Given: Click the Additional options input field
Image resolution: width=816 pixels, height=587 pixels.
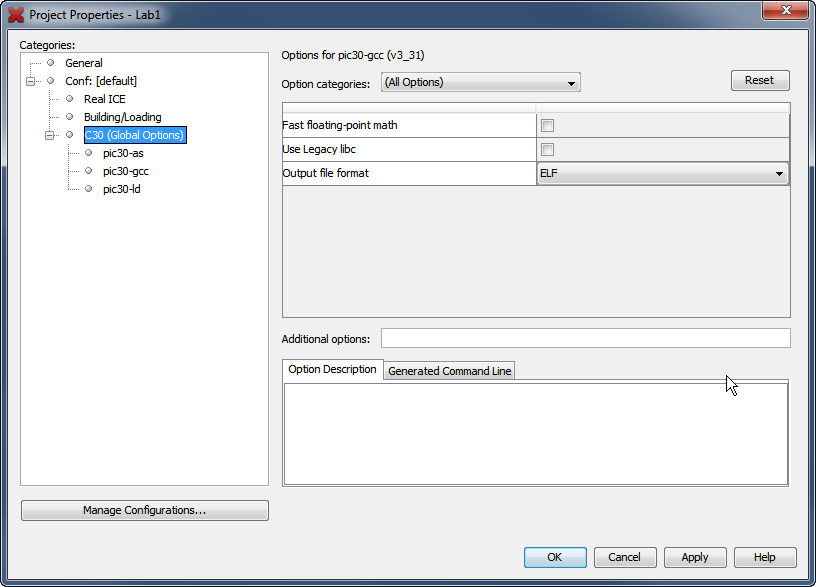Looking at the screenshot, I should [585, 338].
